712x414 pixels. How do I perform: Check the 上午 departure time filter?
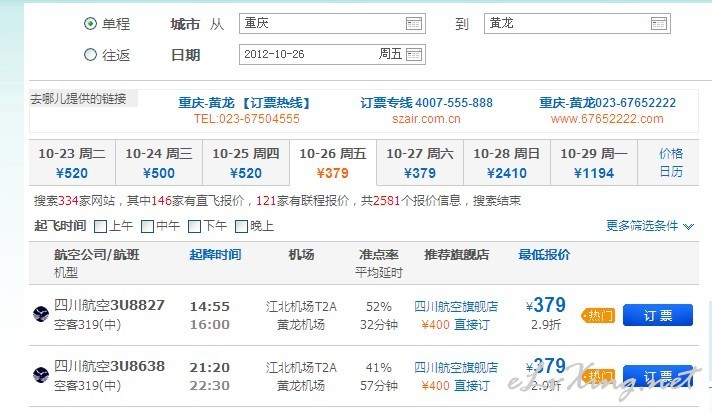tap(100, 226)
